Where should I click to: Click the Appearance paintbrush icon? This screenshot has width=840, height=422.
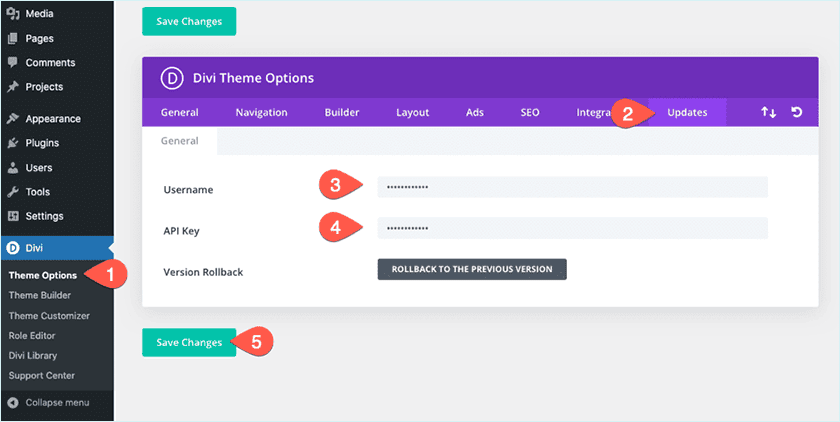pyautogui.click(x=13, y=119)
